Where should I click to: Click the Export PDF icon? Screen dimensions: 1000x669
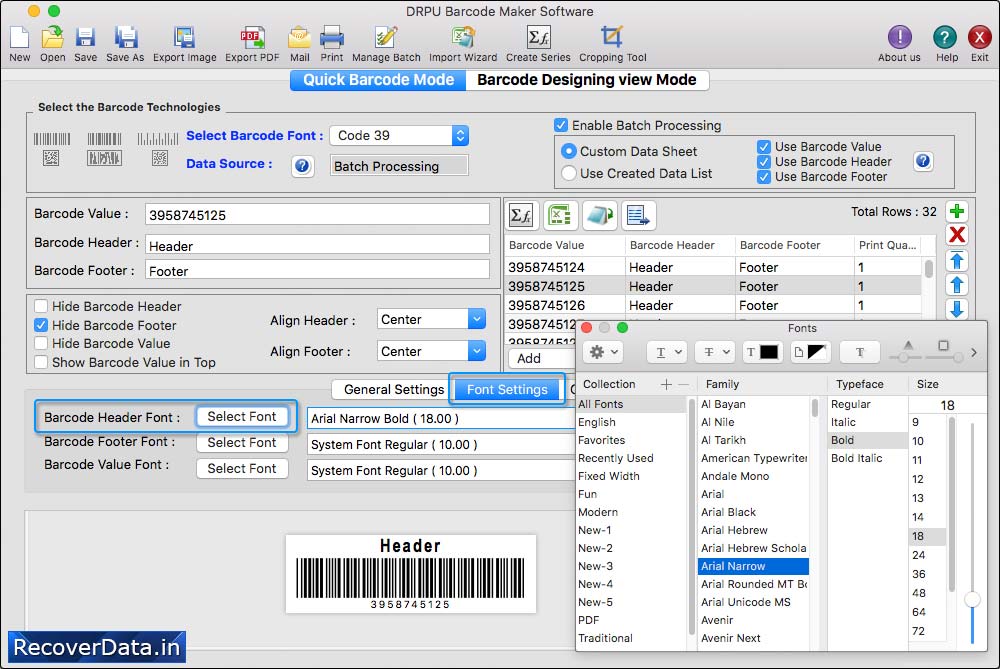[x=252, y=37]
